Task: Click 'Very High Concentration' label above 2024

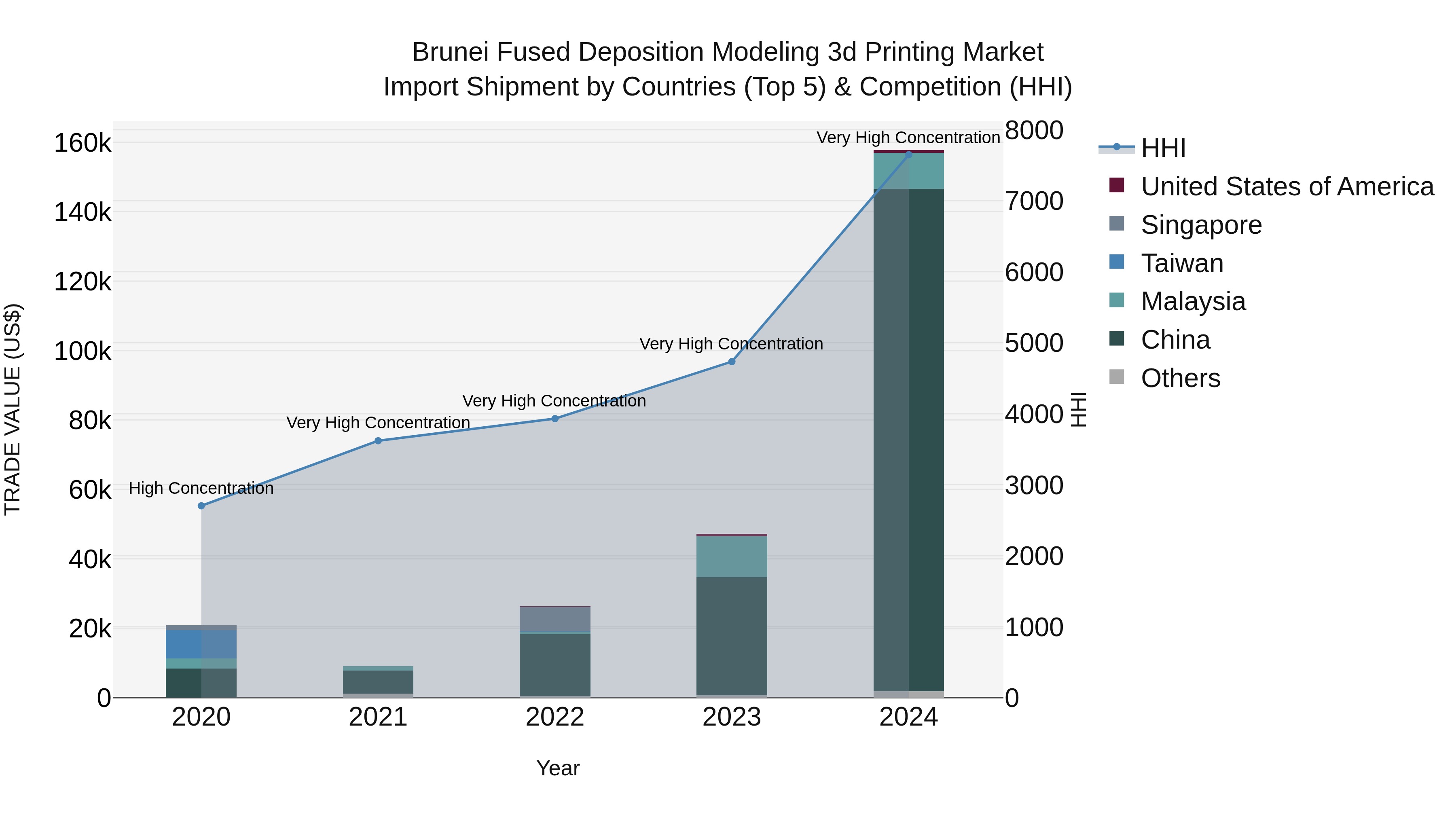Action: (908, 138)
